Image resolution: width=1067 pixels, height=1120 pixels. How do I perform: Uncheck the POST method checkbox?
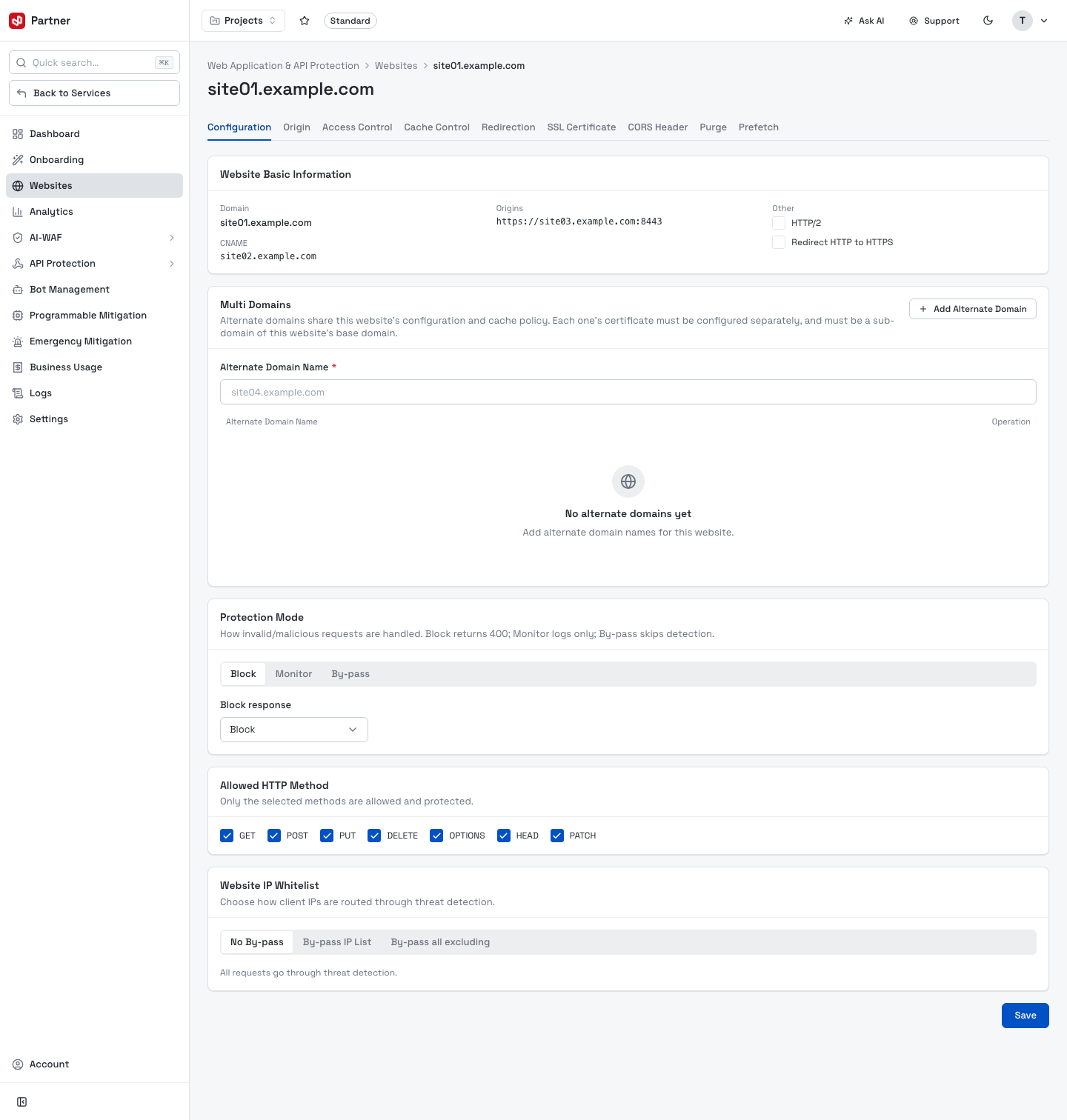pyautogui.click(x=274, y=836)
